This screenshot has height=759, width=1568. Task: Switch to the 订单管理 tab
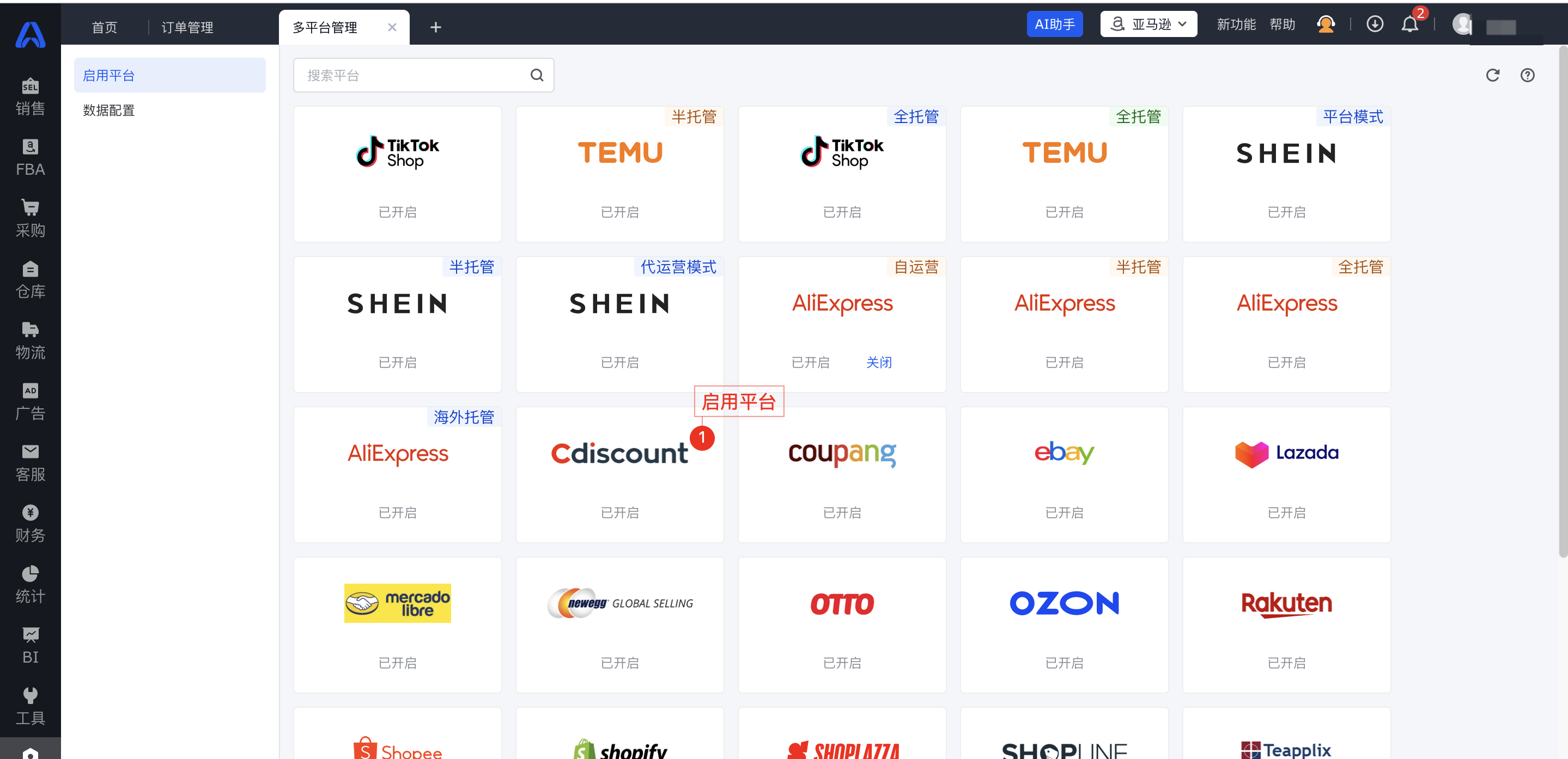(187, 27)
